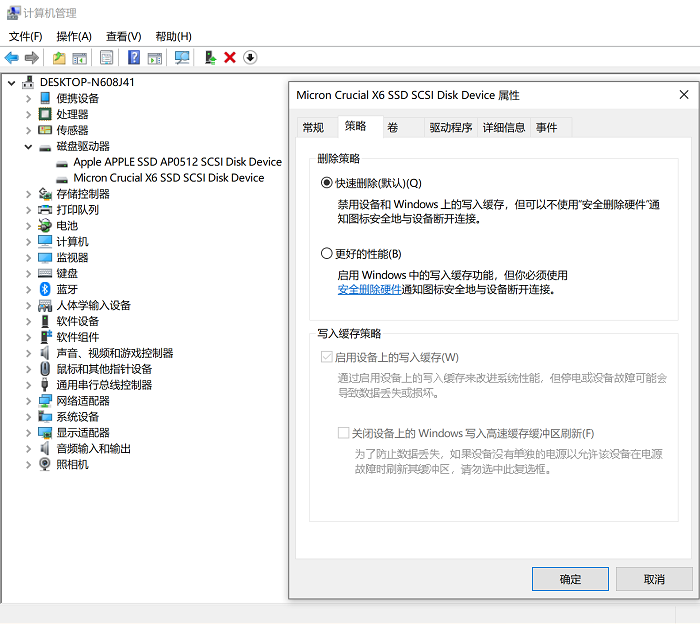Screen dimensions: 700x624
Task: Select the 计算机 tree item
Action: (x=72, y=241)
